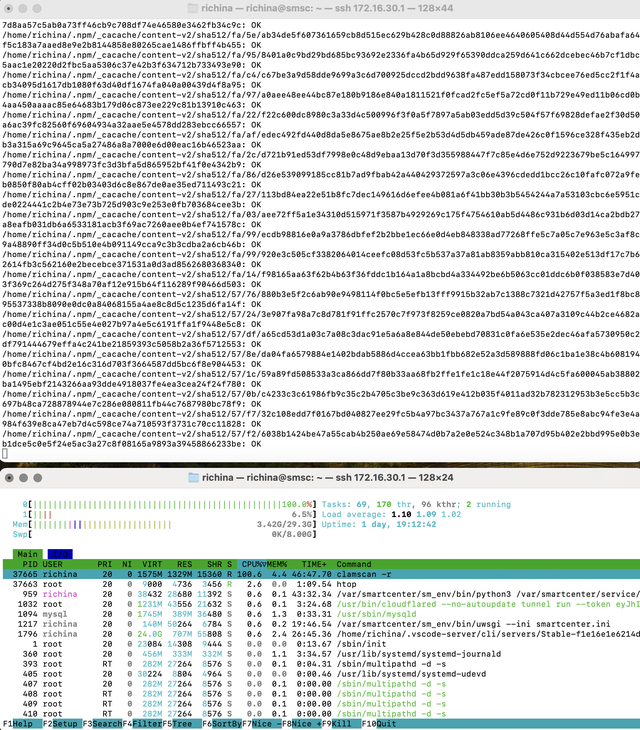
Task: Switch to the I/O tab in htop
Action: pos(60,554)
